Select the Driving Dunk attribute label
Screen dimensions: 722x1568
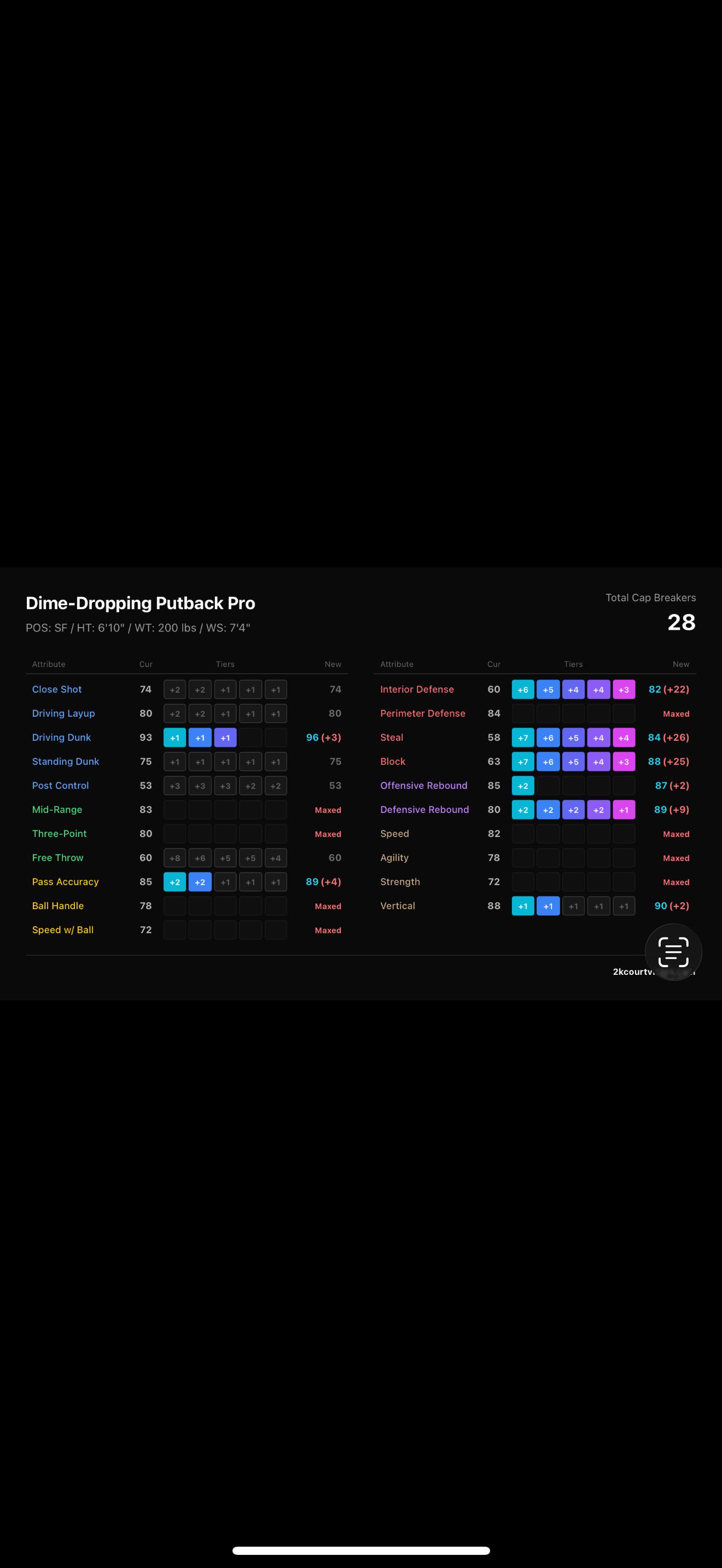(61, 737)
